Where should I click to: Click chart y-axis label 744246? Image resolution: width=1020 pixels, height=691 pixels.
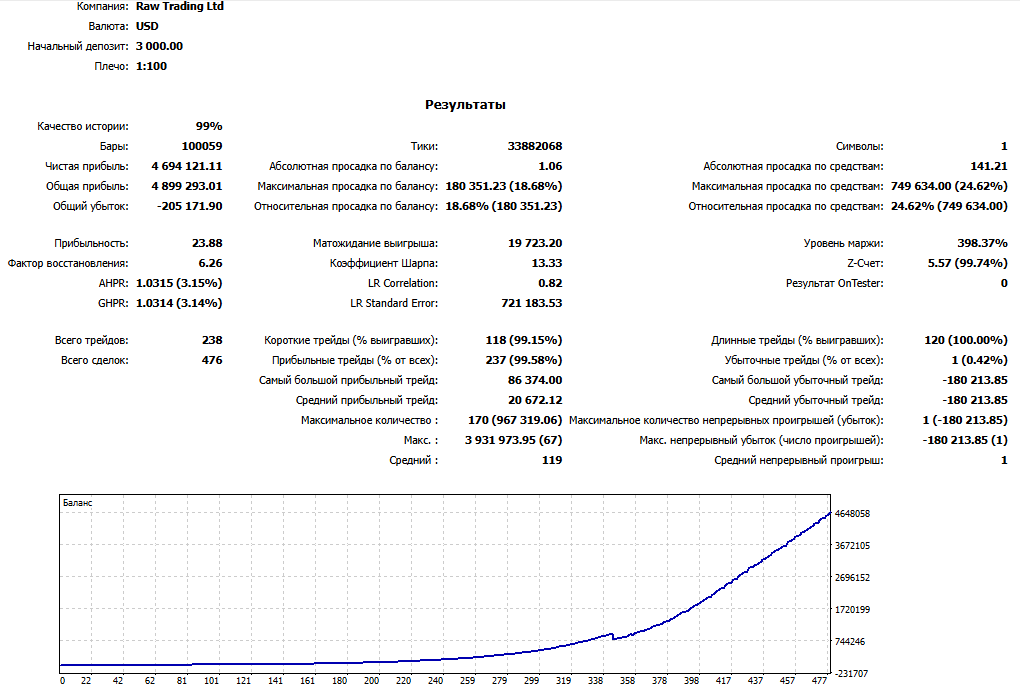[x=850, y=642]
